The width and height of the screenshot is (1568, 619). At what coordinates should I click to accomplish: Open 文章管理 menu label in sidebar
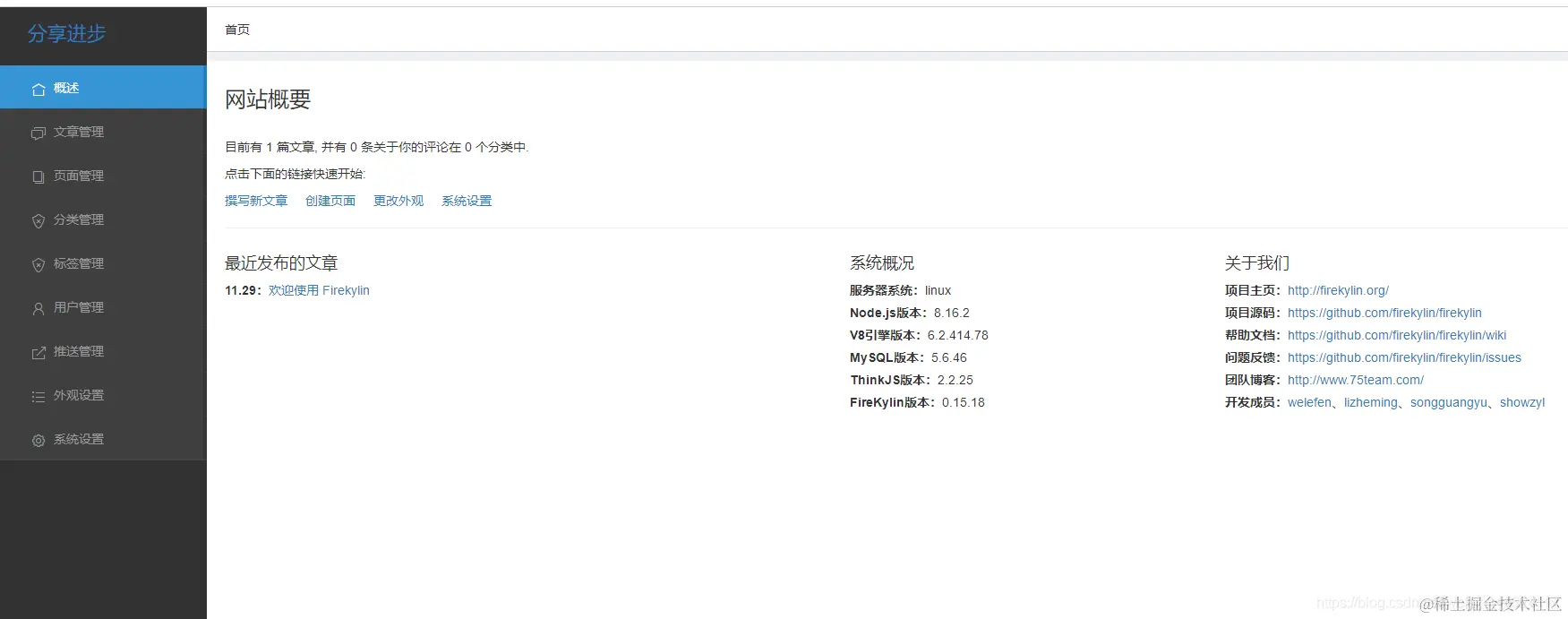79,132
